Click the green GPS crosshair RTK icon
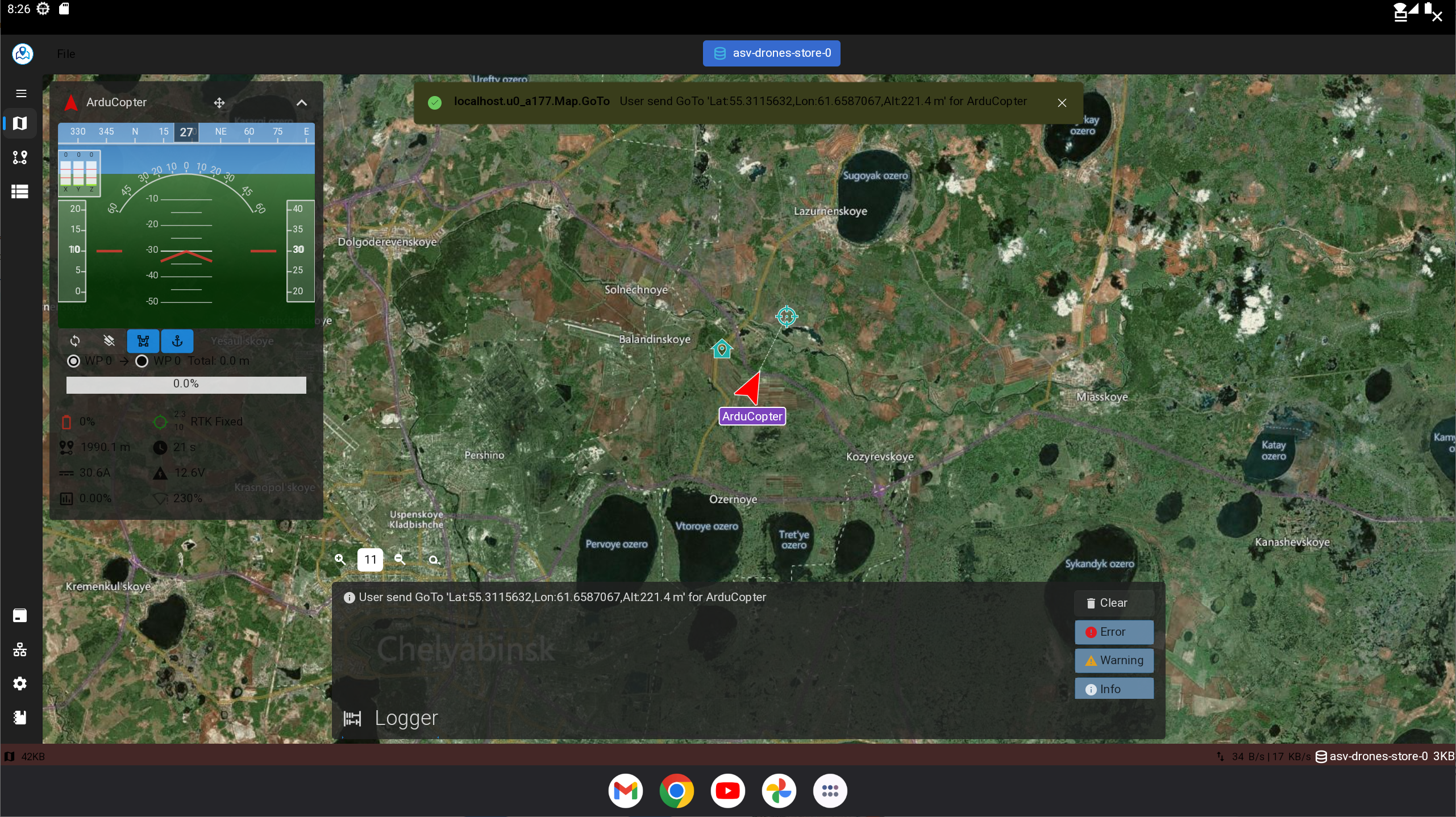 click(160, 422)
